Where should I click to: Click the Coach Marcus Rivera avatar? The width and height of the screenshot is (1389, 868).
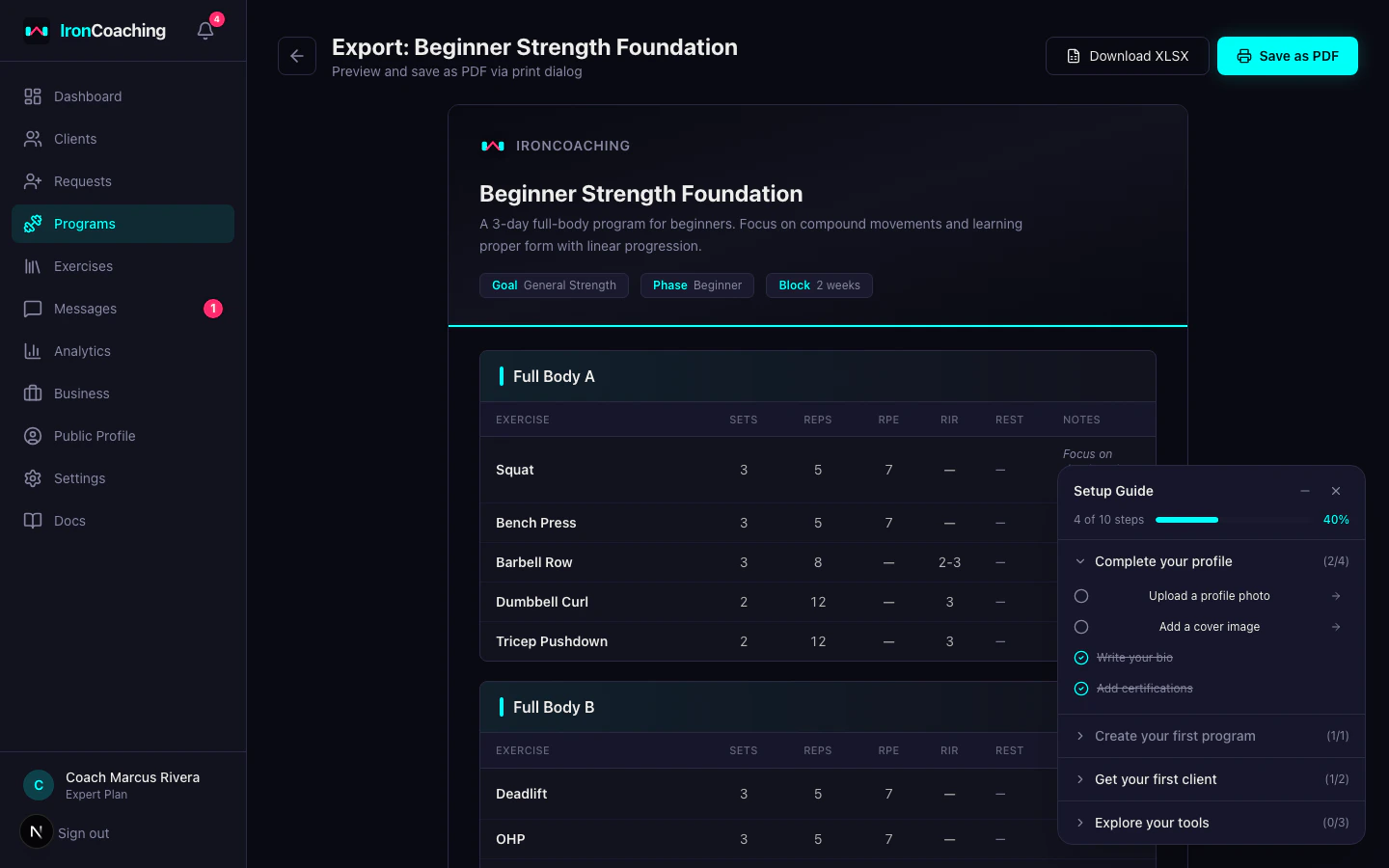tap(39, 785)
